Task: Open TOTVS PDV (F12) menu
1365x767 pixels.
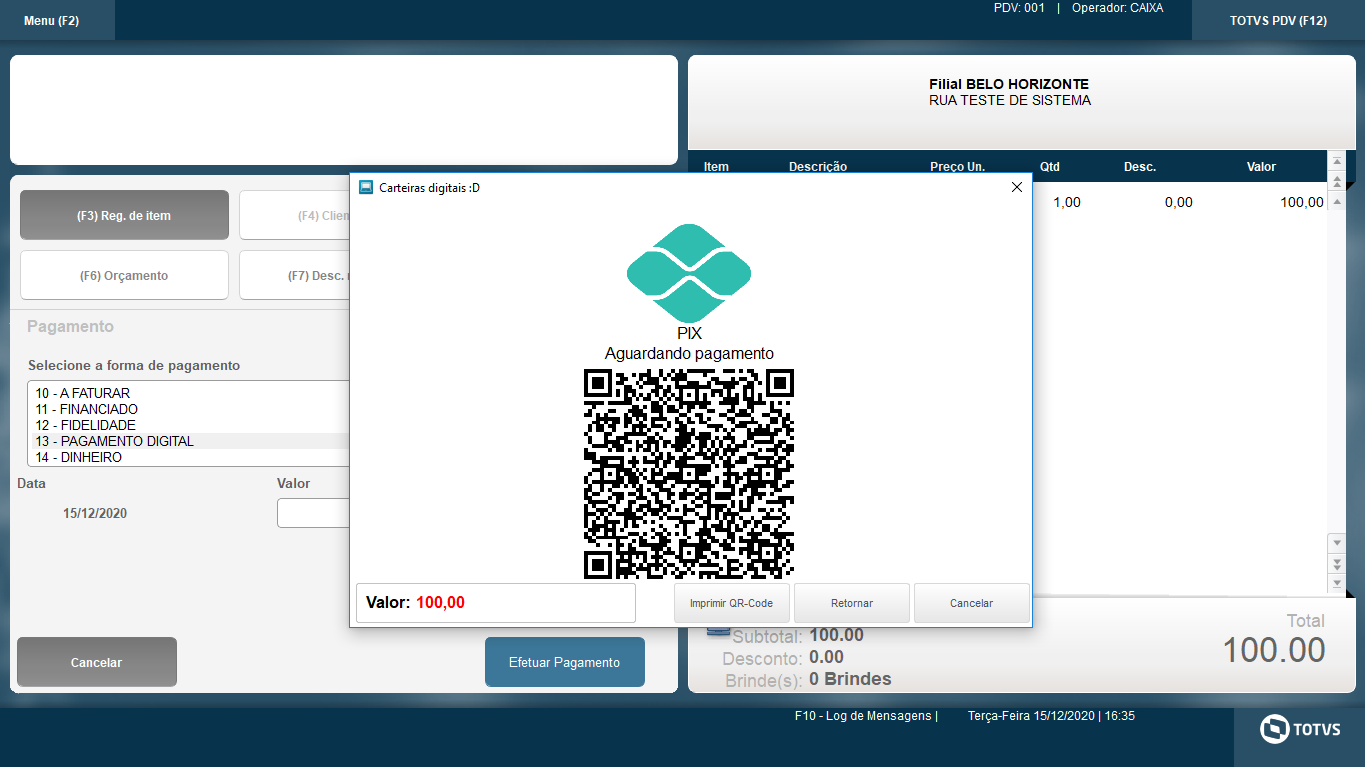Action: pyautogui.click(x=1278, y=20)
